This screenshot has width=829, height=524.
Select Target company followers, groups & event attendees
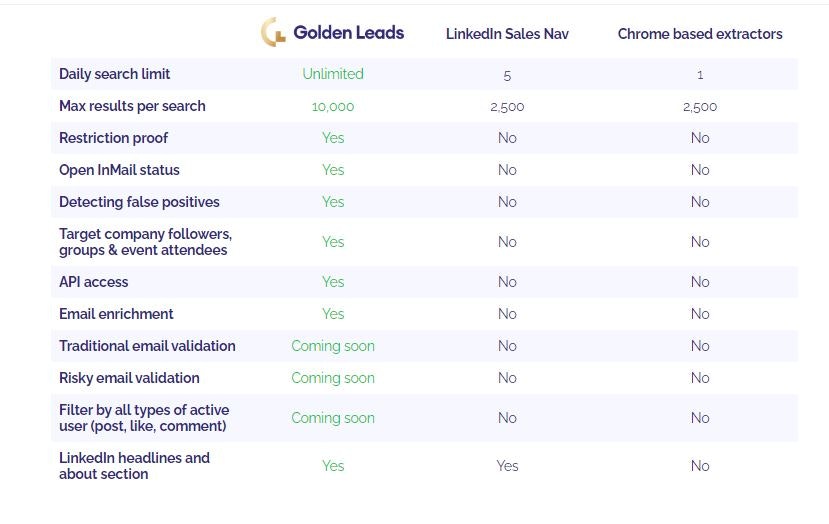coord(145,242)
